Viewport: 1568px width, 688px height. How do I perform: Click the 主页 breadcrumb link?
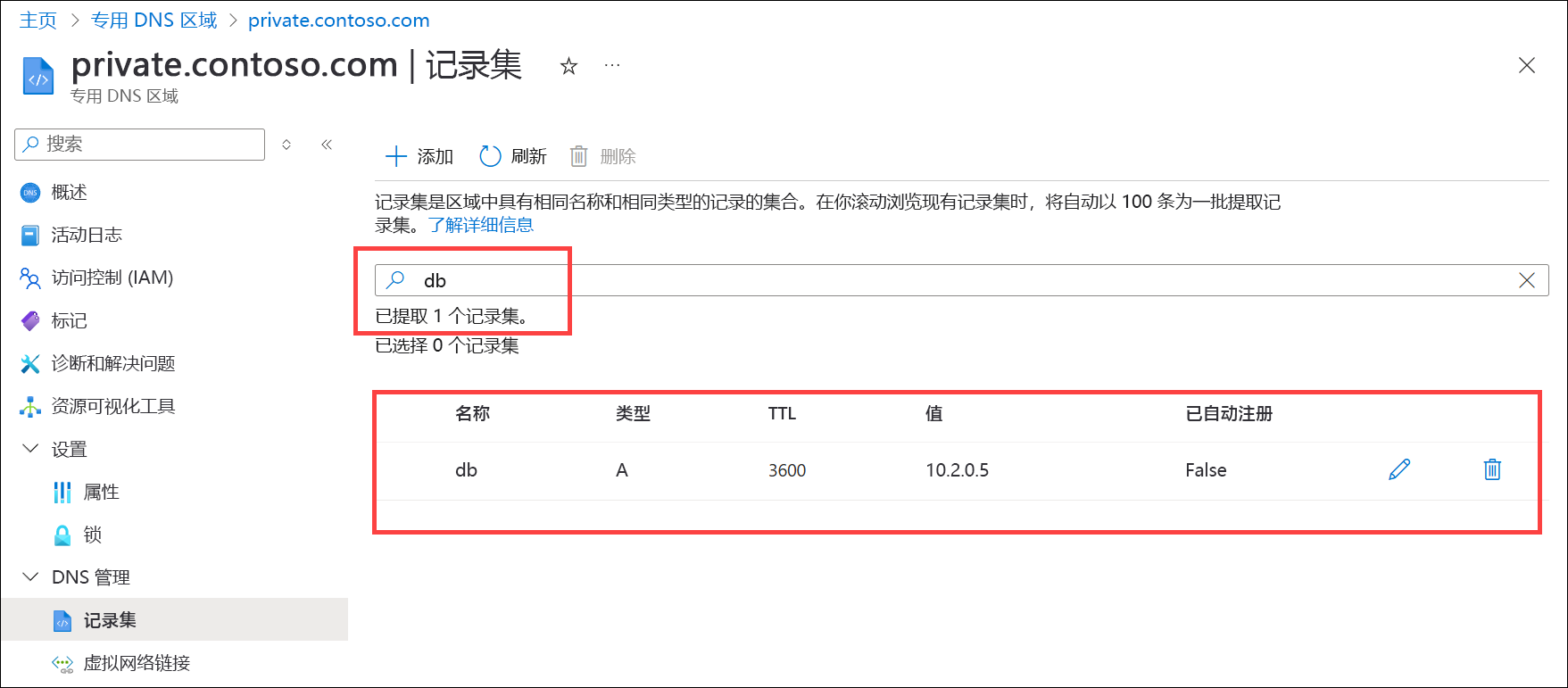coord(38,21)
